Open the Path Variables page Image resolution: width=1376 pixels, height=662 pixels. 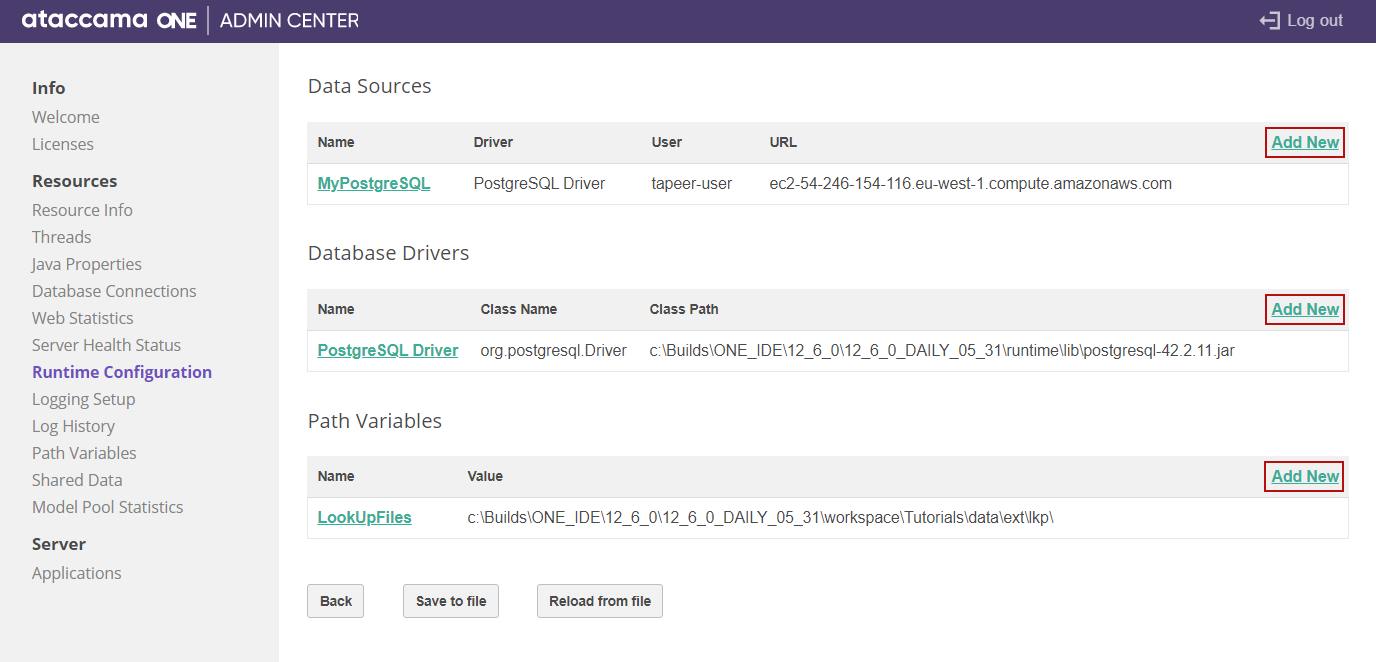point(84,452)
